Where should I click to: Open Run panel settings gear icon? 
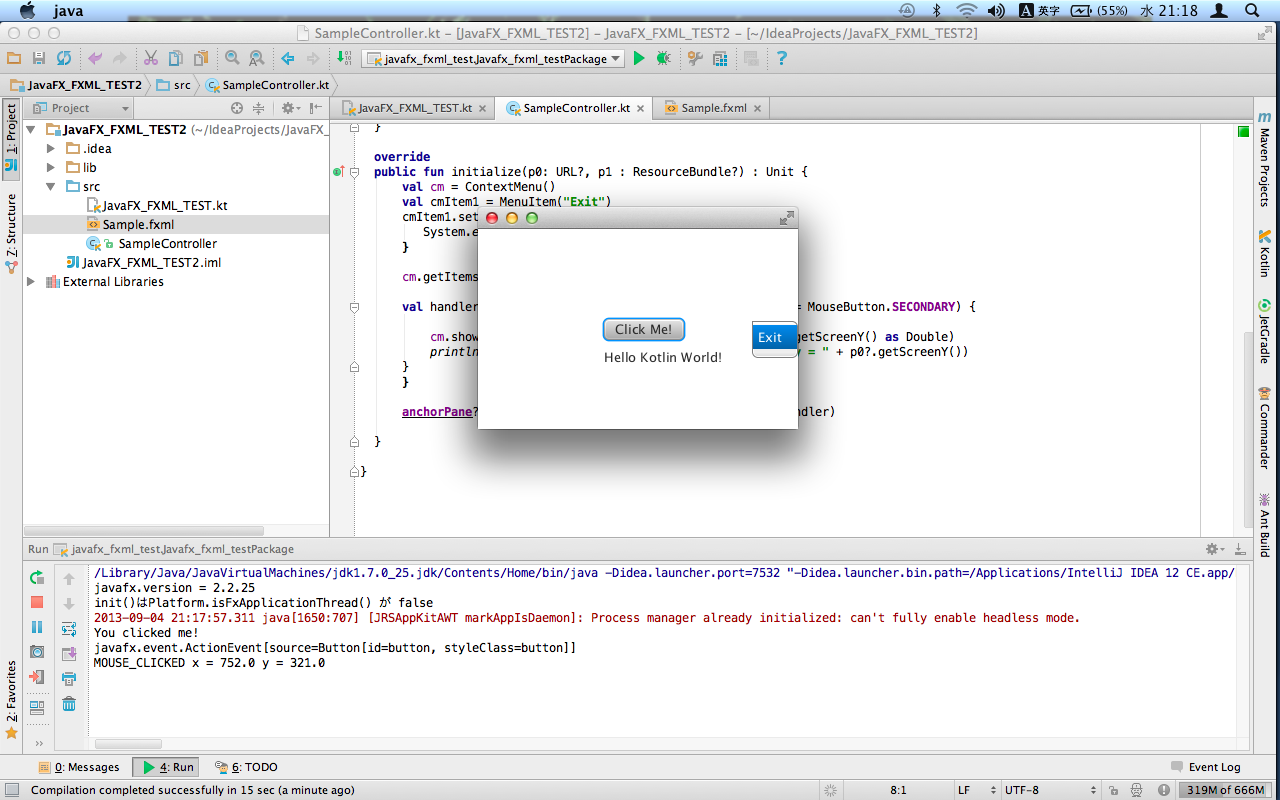(1213, 549)
